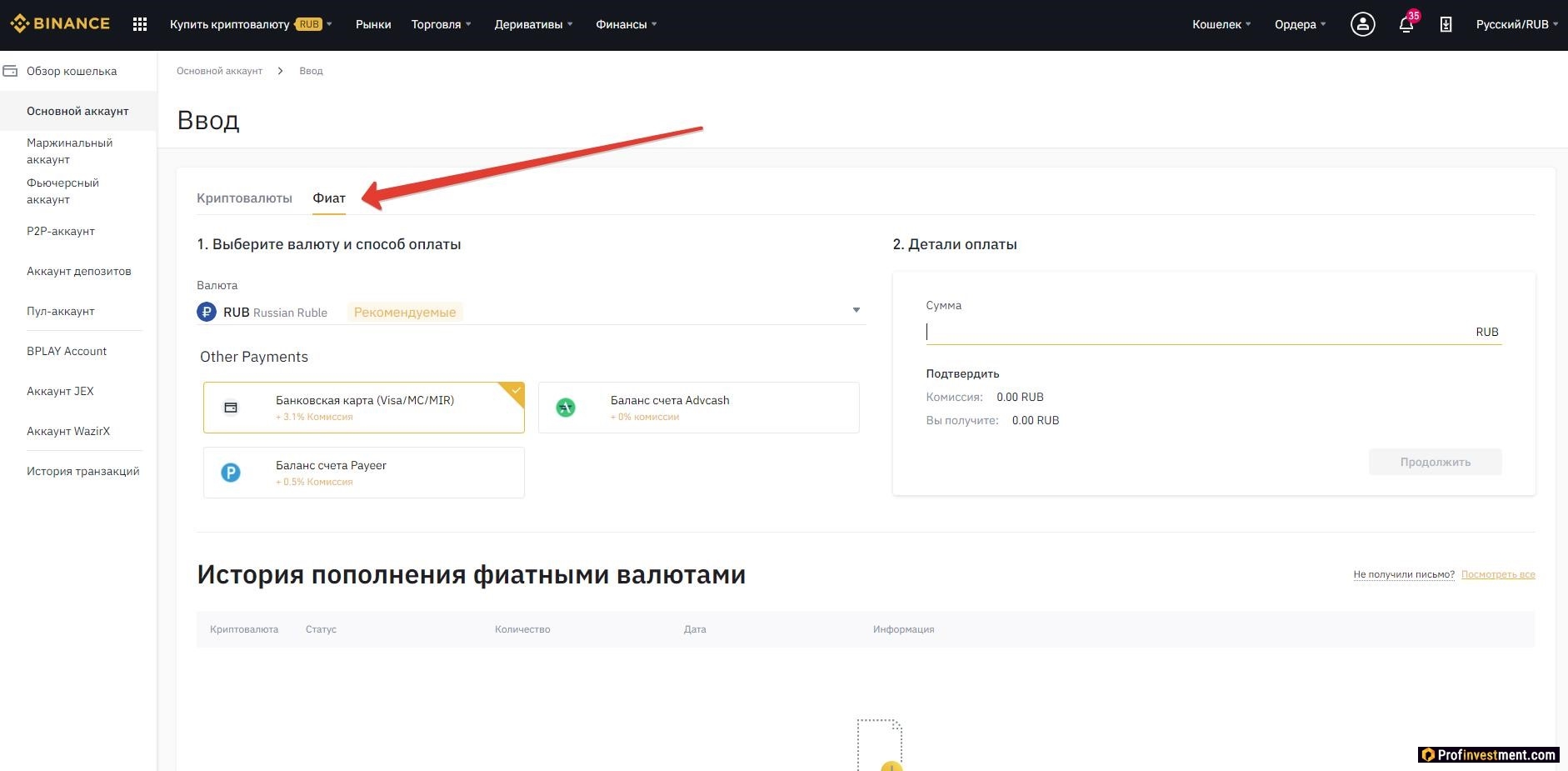The width and height of the screenshot is (1568, 771).
Task: Expand the Финансы menu
Action: pos(626,24)
